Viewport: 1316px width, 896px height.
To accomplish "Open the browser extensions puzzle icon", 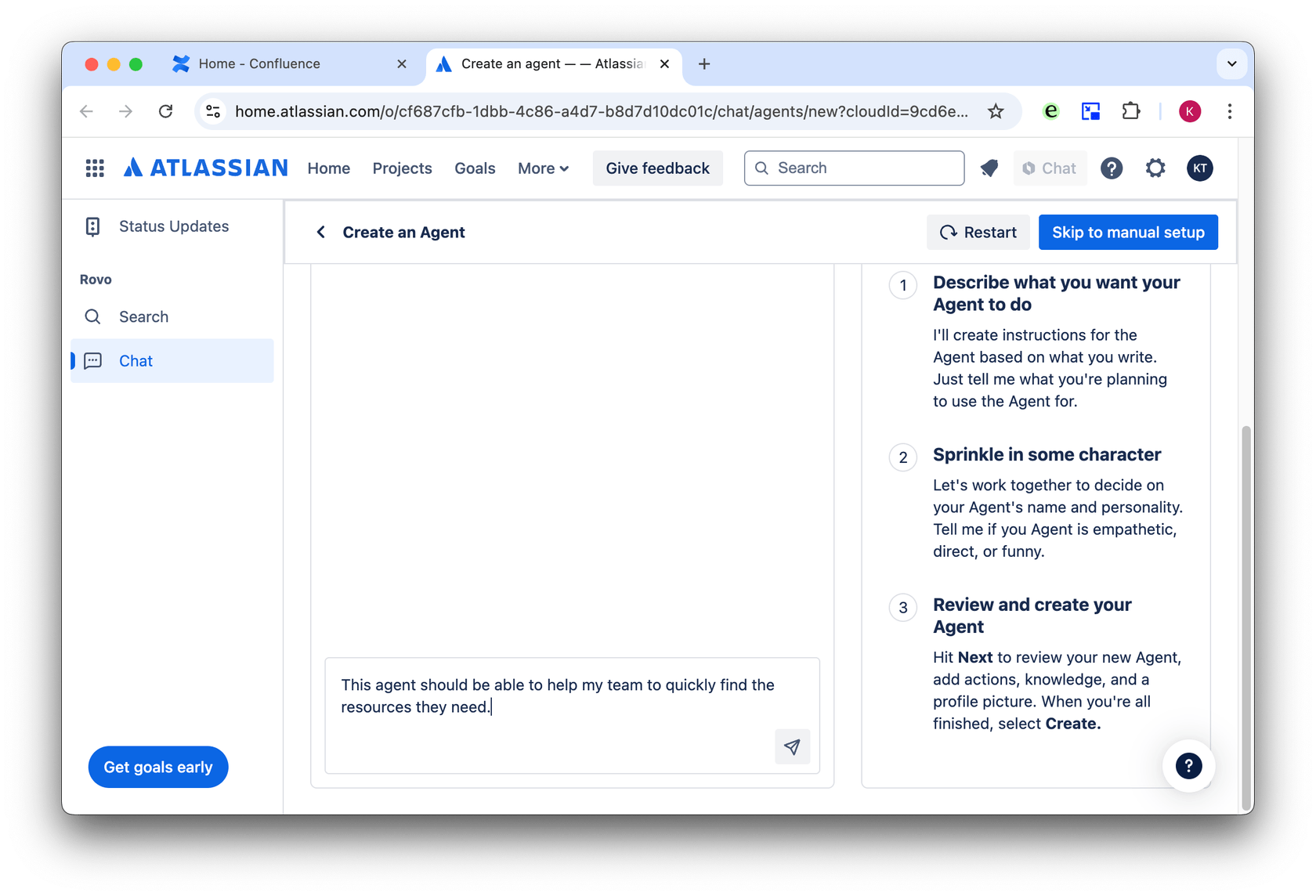I will coord(1130,111).
